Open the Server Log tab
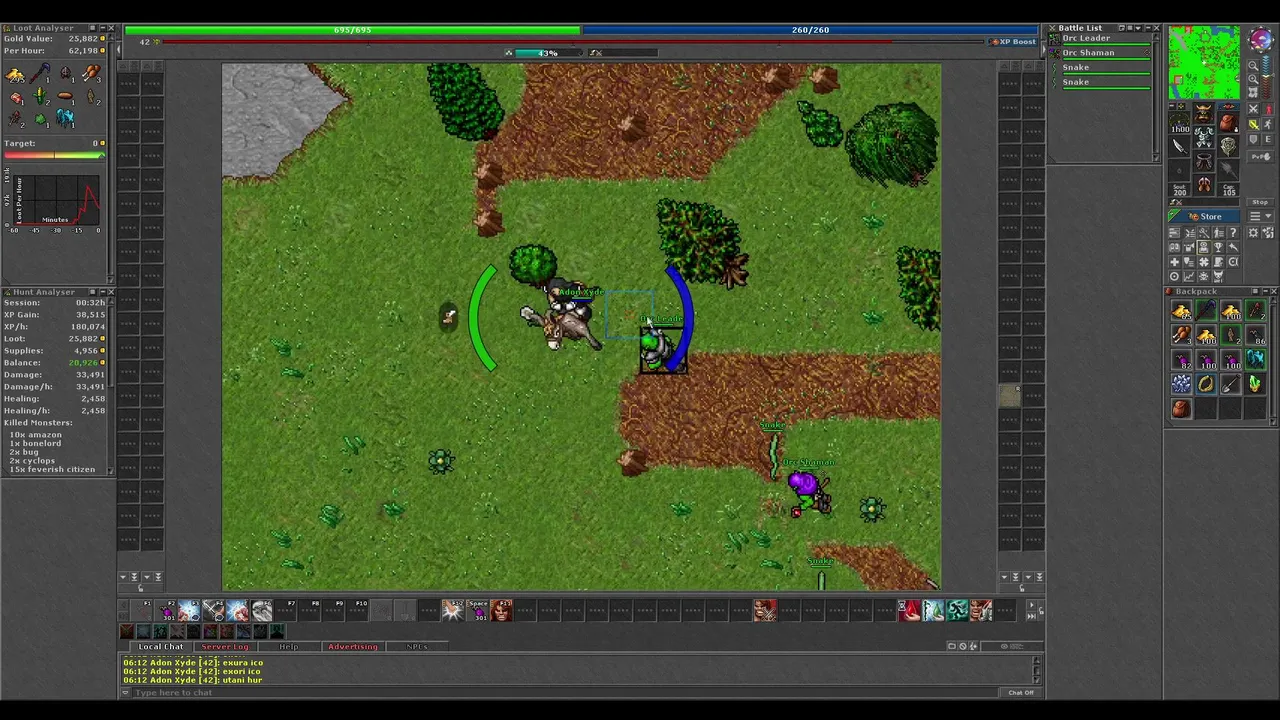Screen dimensions: 1280x720 pos(225,646)
